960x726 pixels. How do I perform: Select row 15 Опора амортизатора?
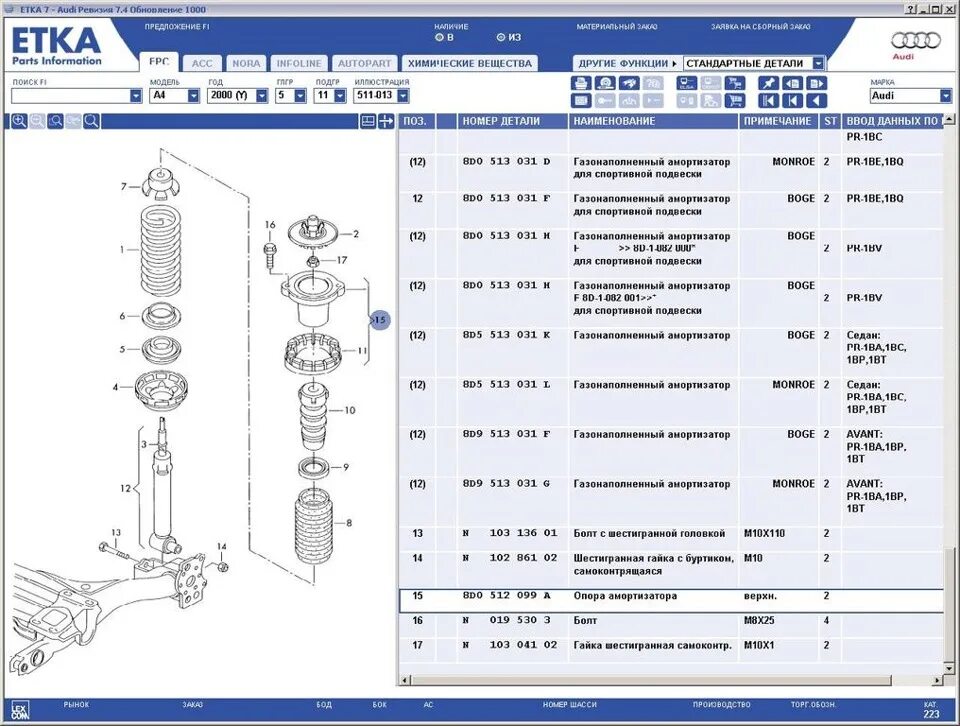pyautogui.click(x=671, y=601)
